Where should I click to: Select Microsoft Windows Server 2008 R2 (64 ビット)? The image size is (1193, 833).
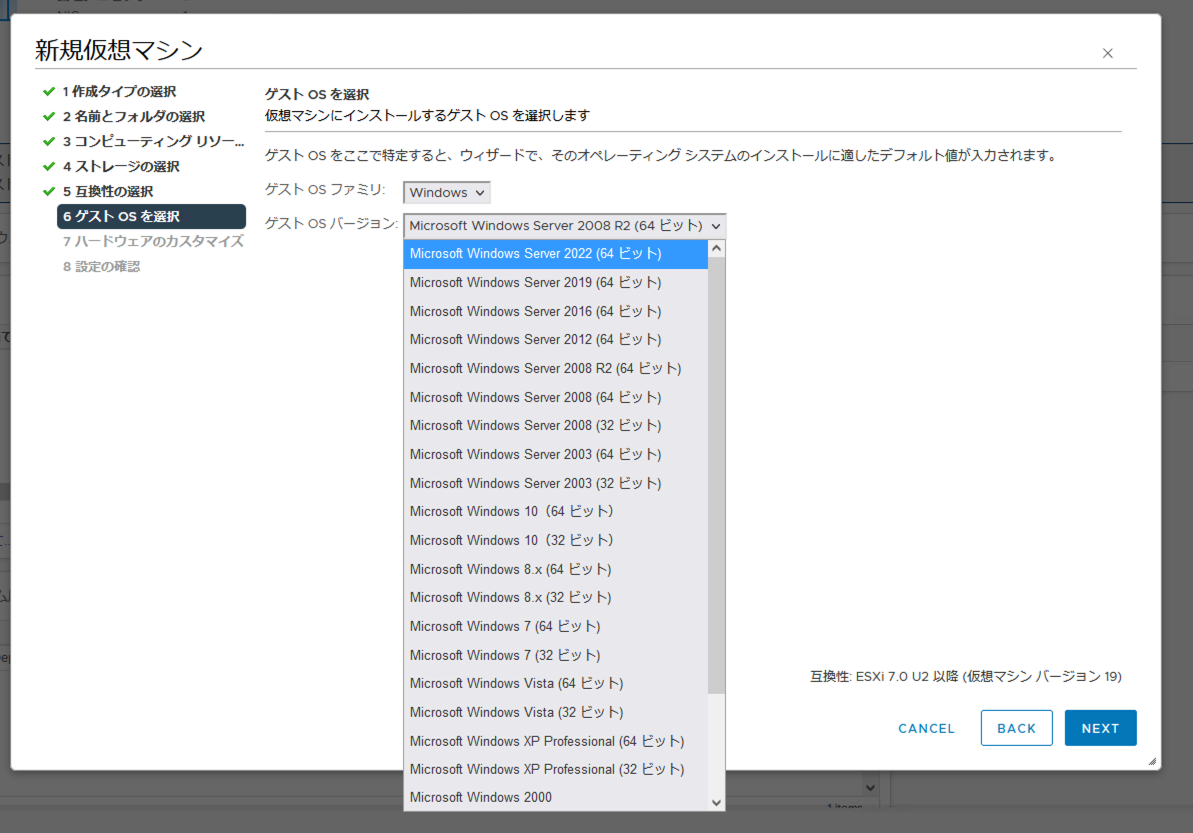pyautogui.click(x=544, y=368)
